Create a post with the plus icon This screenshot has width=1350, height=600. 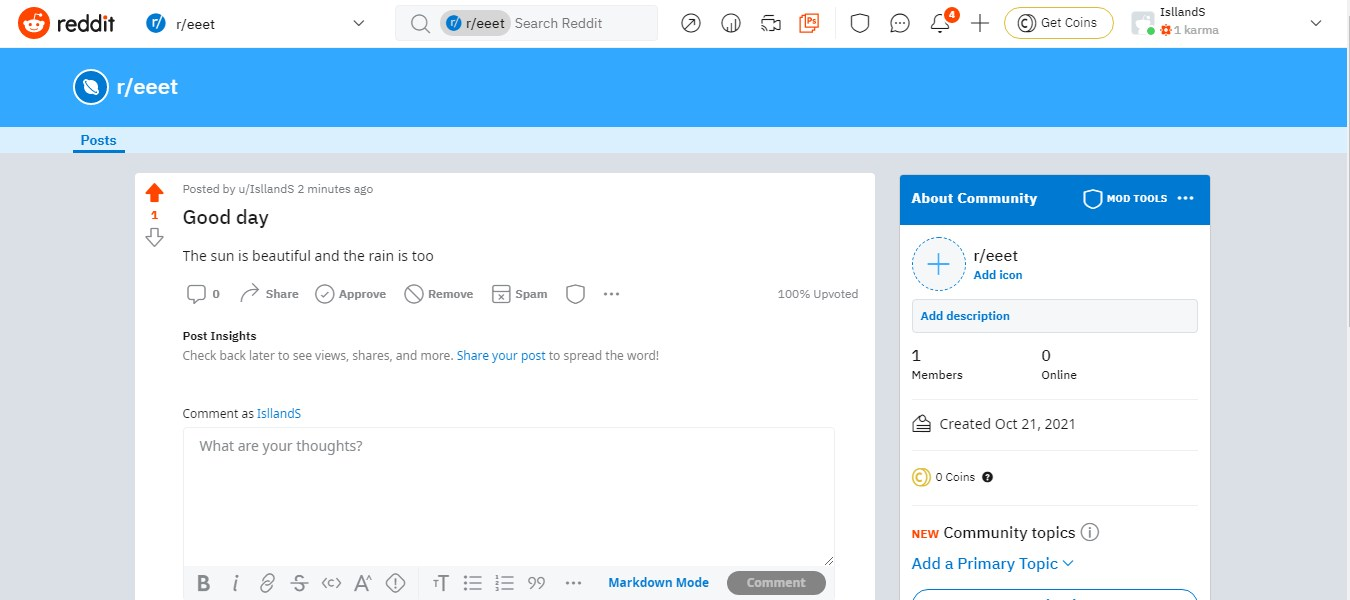pos(980,23)
